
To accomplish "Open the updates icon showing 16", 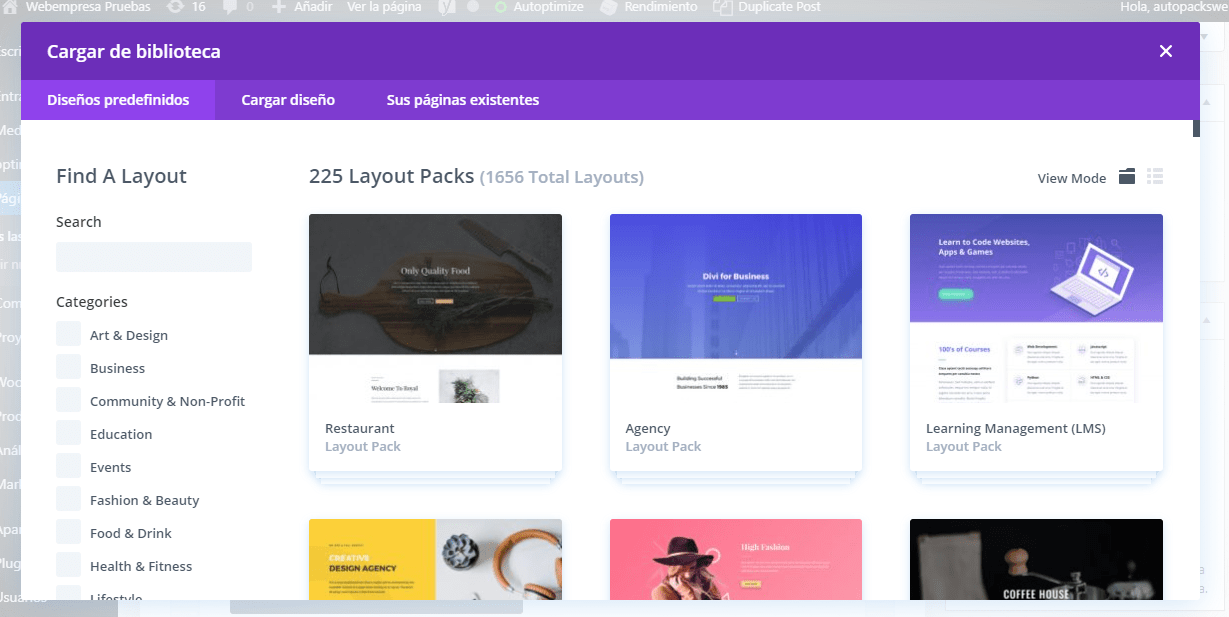I will point(186,7).
